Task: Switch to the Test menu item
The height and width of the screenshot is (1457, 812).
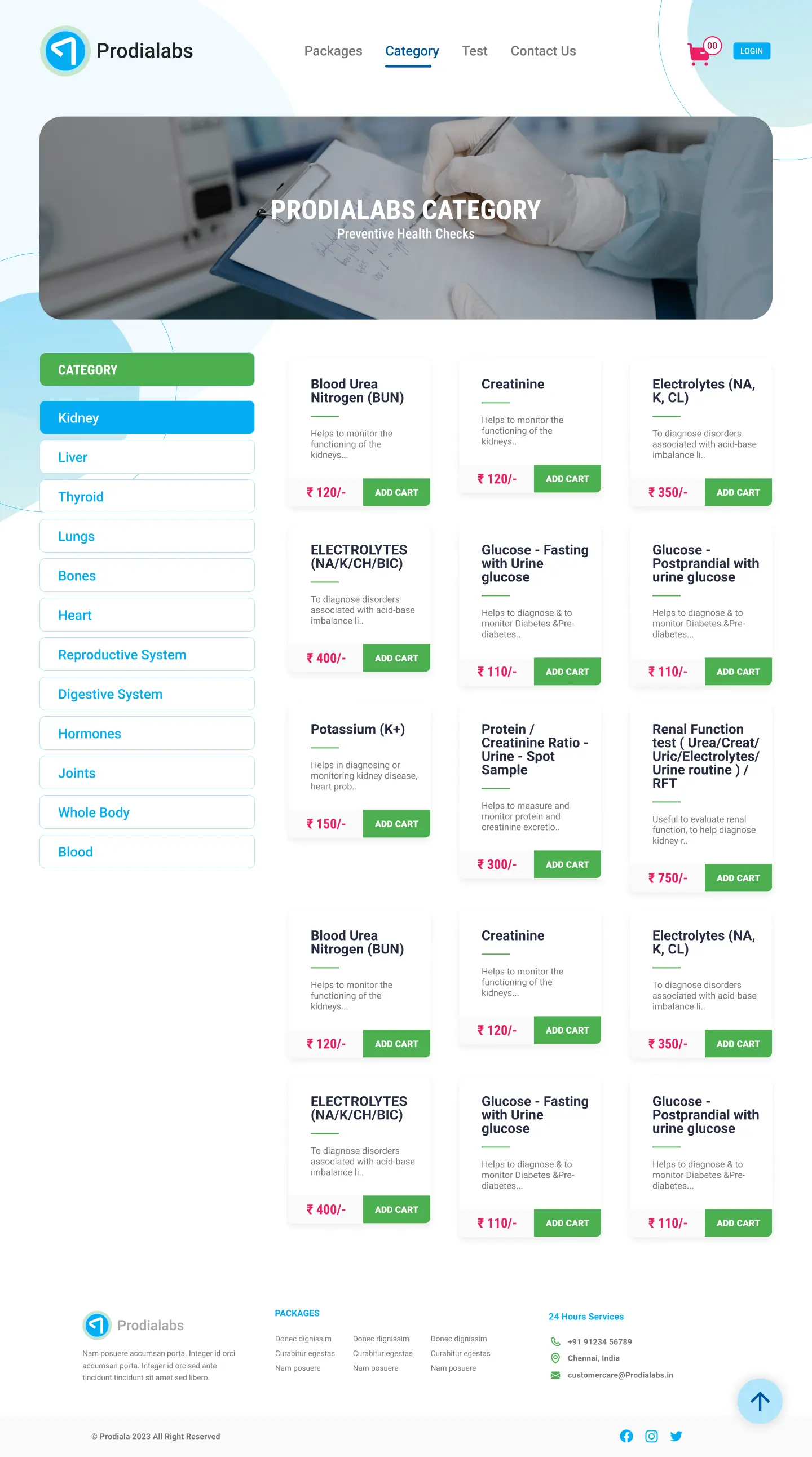Action: [474, 51]
